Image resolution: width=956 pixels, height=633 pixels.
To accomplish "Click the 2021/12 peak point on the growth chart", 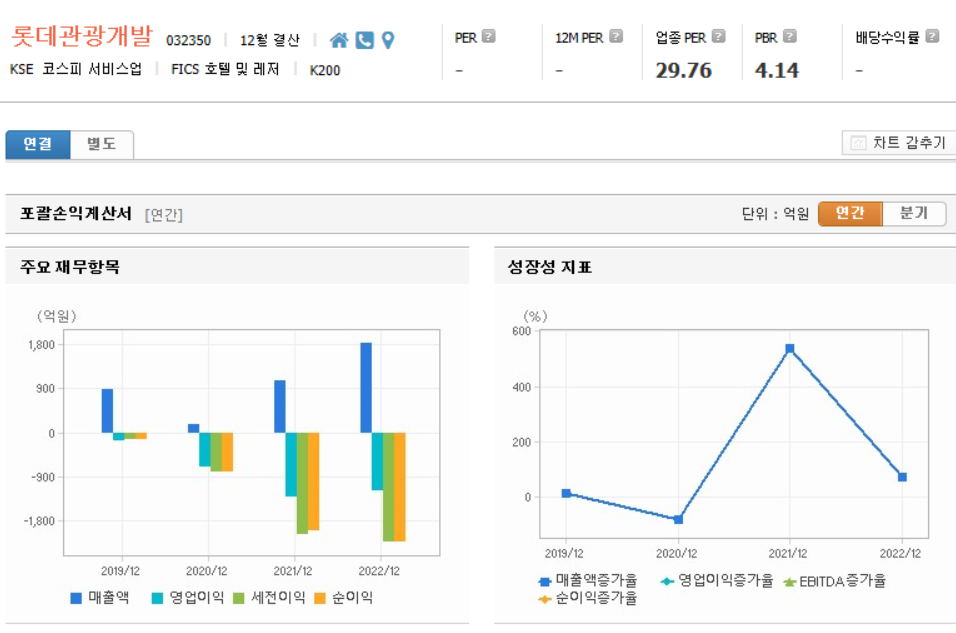I will pos(789,348).
